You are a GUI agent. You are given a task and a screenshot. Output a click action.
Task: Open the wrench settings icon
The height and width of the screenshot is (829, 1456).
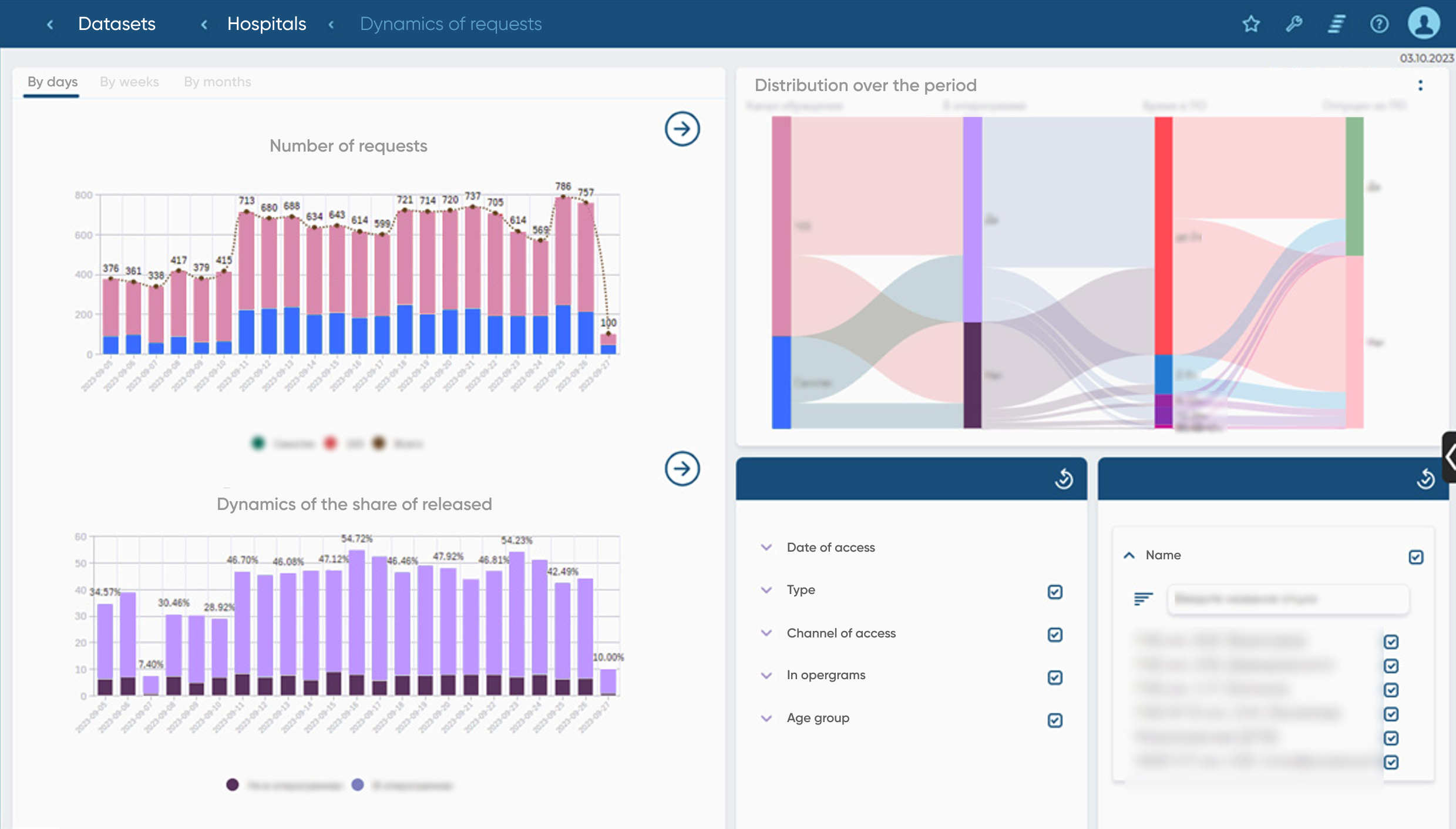pos(1294,24)
